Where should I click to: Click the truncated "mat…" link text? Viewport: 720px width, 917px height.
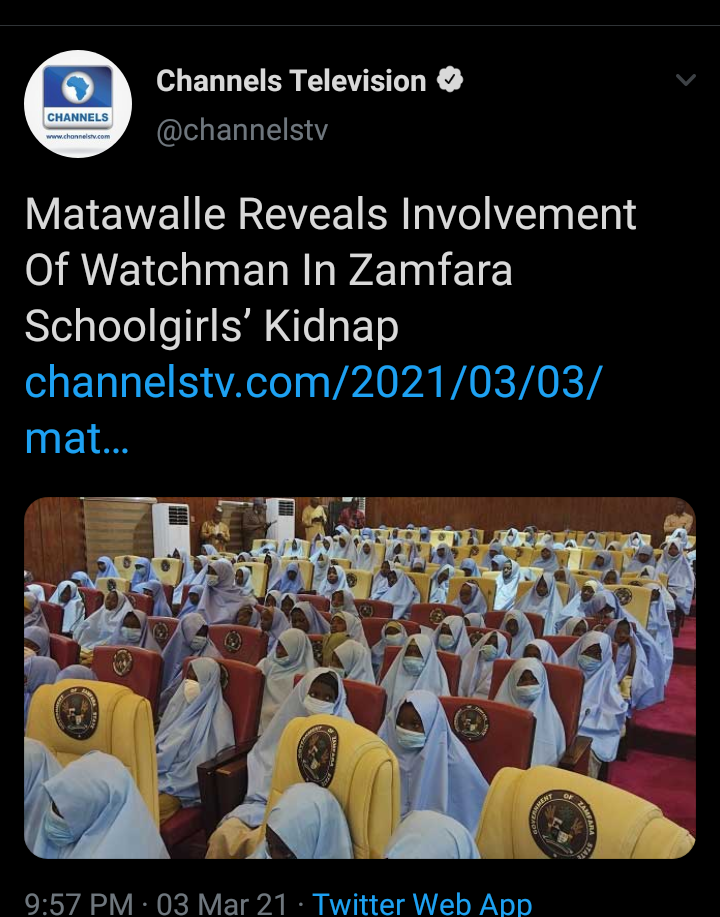tap(77, 438)
